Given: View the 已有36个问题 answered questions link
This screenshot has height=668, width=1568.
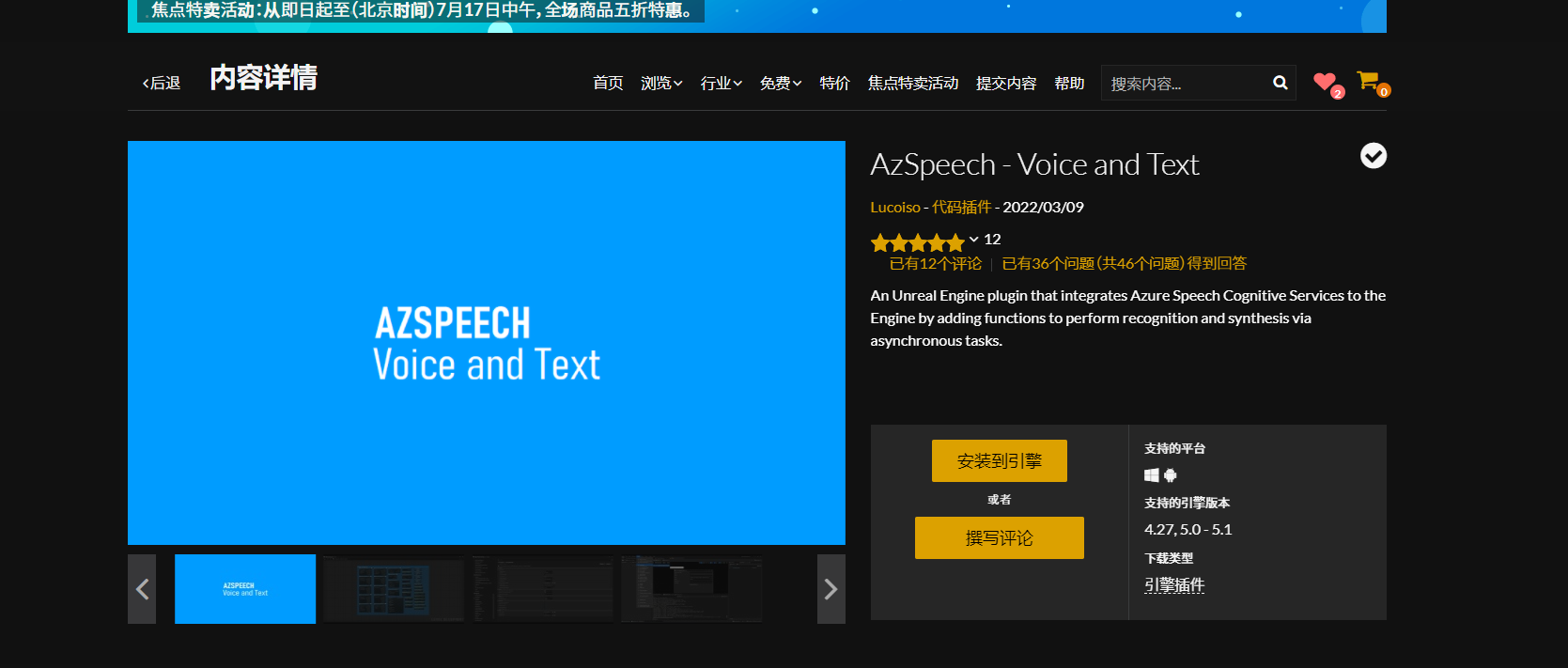Looking at the screenshot, I should click(x=1124, y=264).
